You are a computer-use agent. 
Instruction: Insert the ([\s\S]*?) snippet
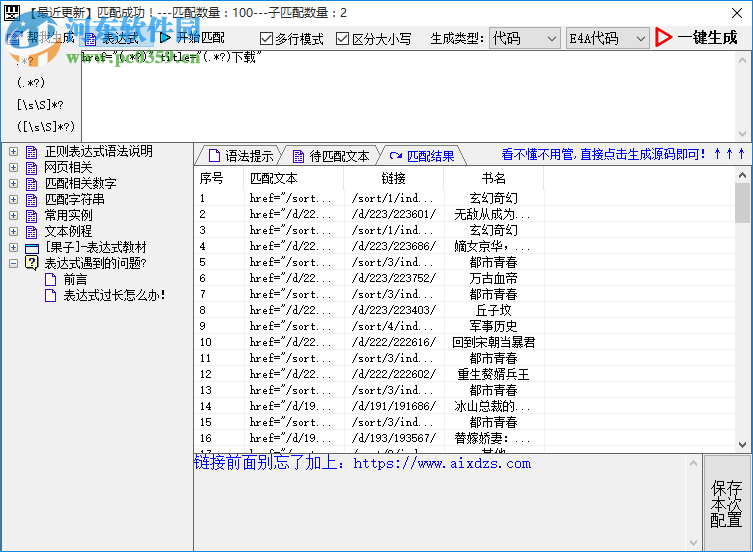pyautogui.click(x=46, y=127)
